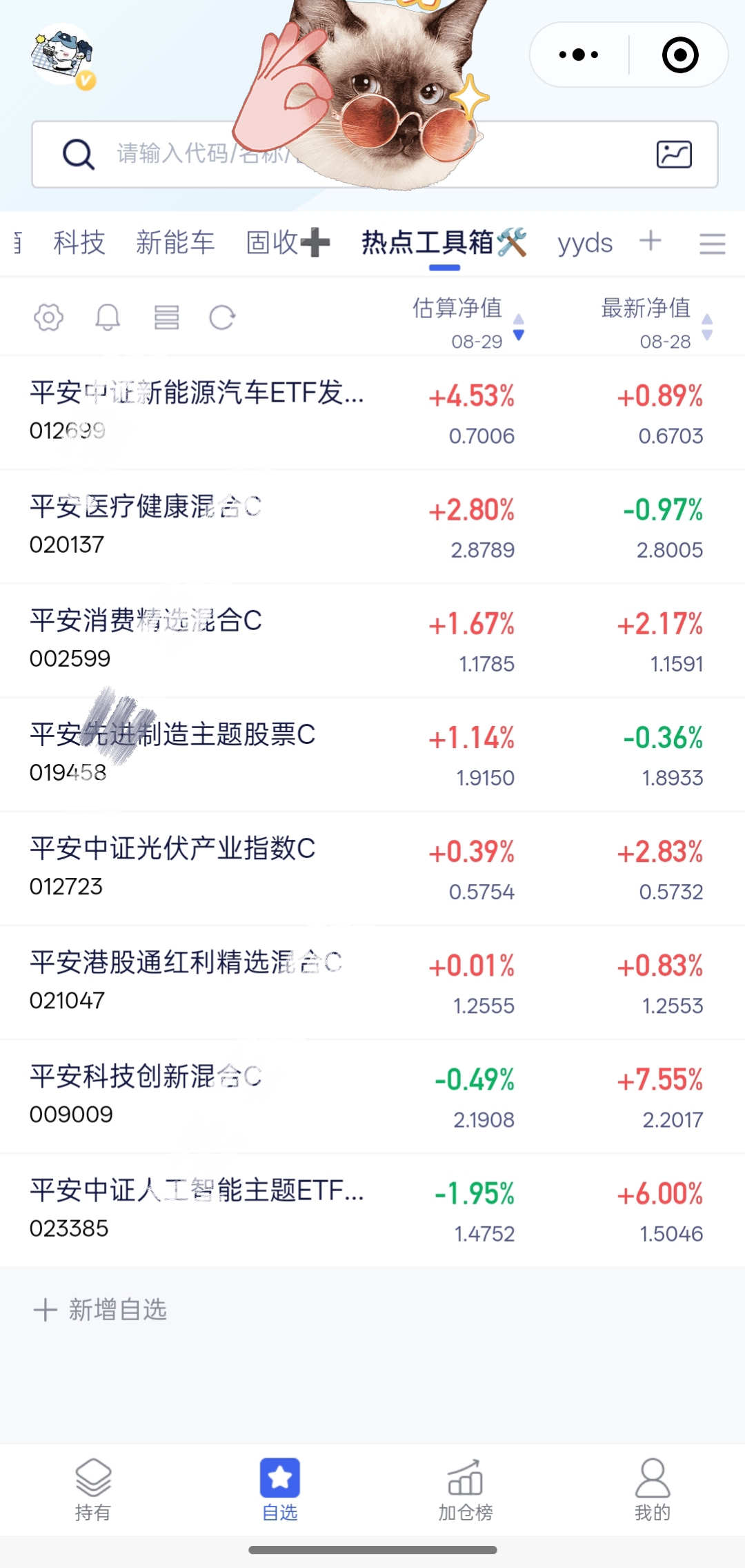Screen dimensions: 745x1568
Task: Click the fund code search field
Action: click(375, 154)
